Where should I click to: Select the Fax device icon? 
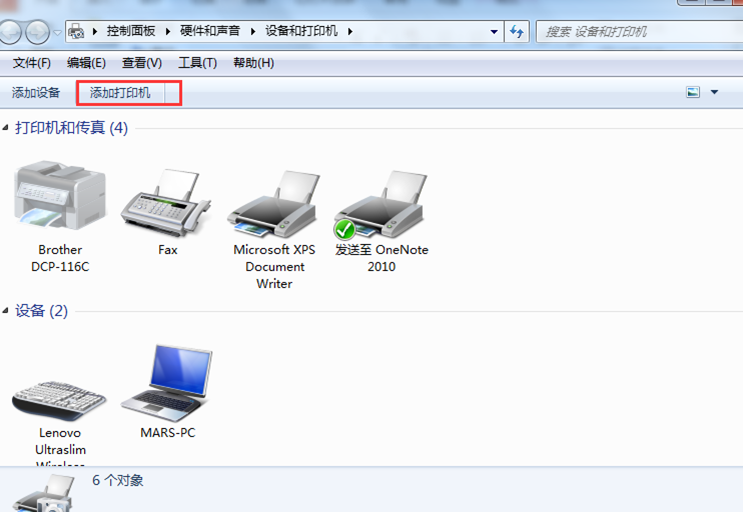point(166,202)
